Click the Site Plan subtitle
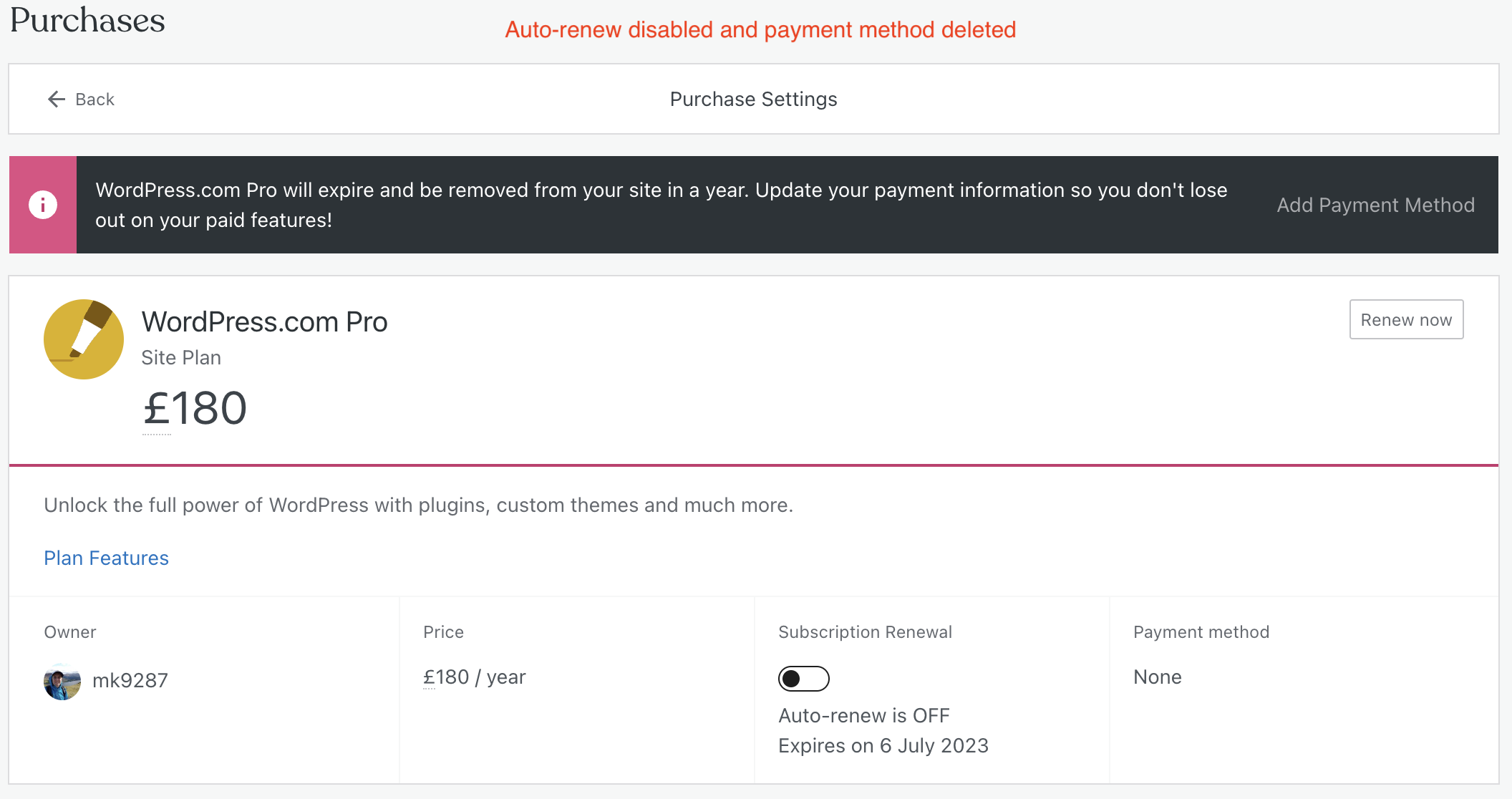Screen dimensions: 1512x799 (181, 358)
